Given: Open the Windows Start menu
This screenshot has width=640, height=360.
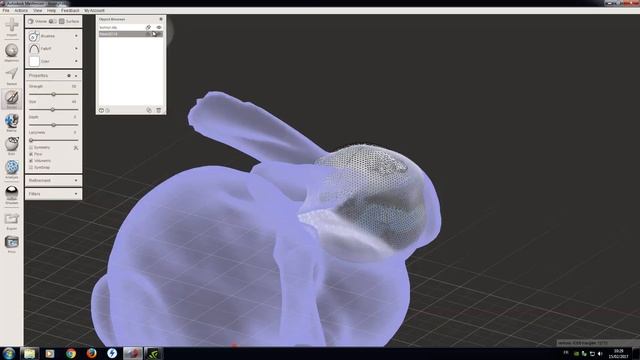Looking at the screenshot, I should click(x=9, y=353).
